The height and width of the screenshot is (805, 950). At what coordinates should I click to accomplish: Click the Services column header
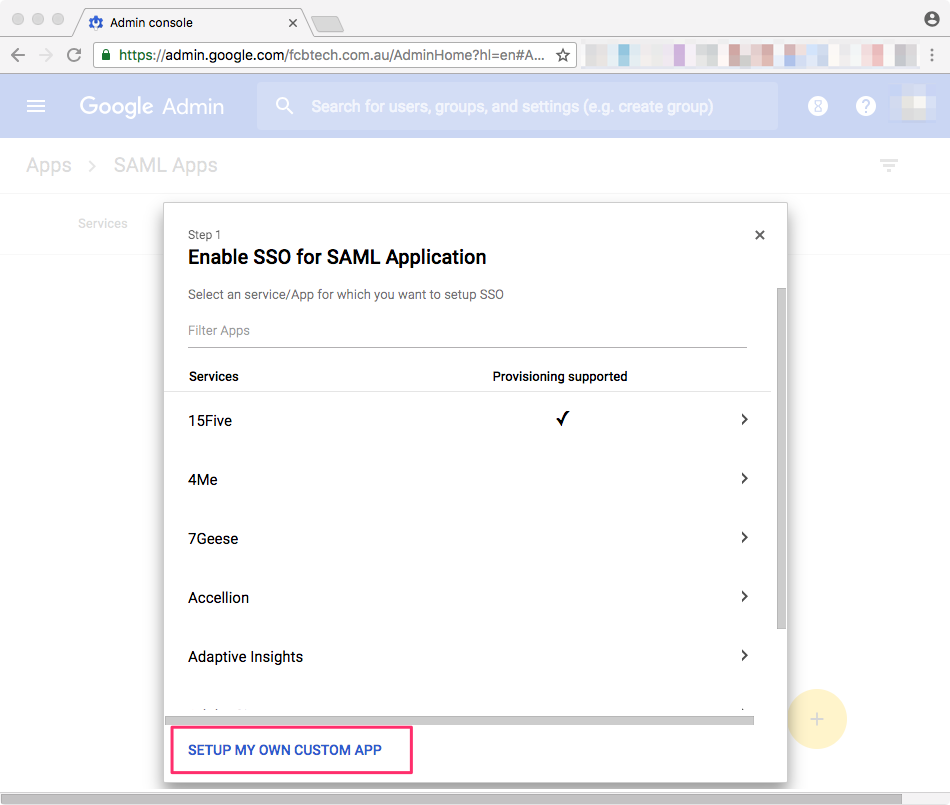214,376
